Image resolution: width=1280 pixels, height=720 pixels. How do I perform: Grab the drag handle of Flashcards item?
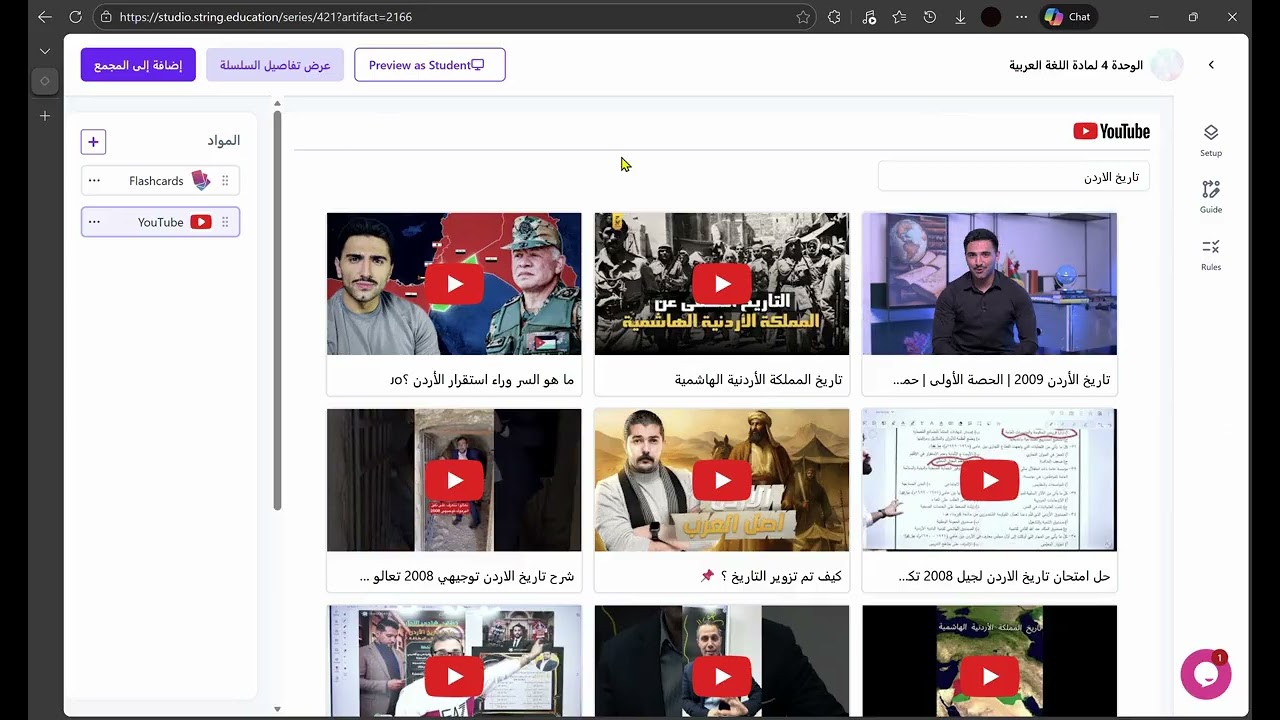click(225, 181)
